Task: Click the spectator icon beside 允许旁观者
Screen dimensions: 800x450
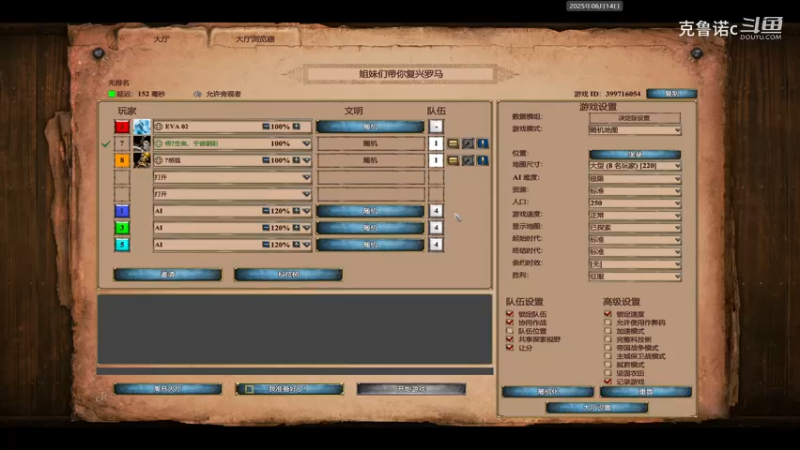Action: 197,94
